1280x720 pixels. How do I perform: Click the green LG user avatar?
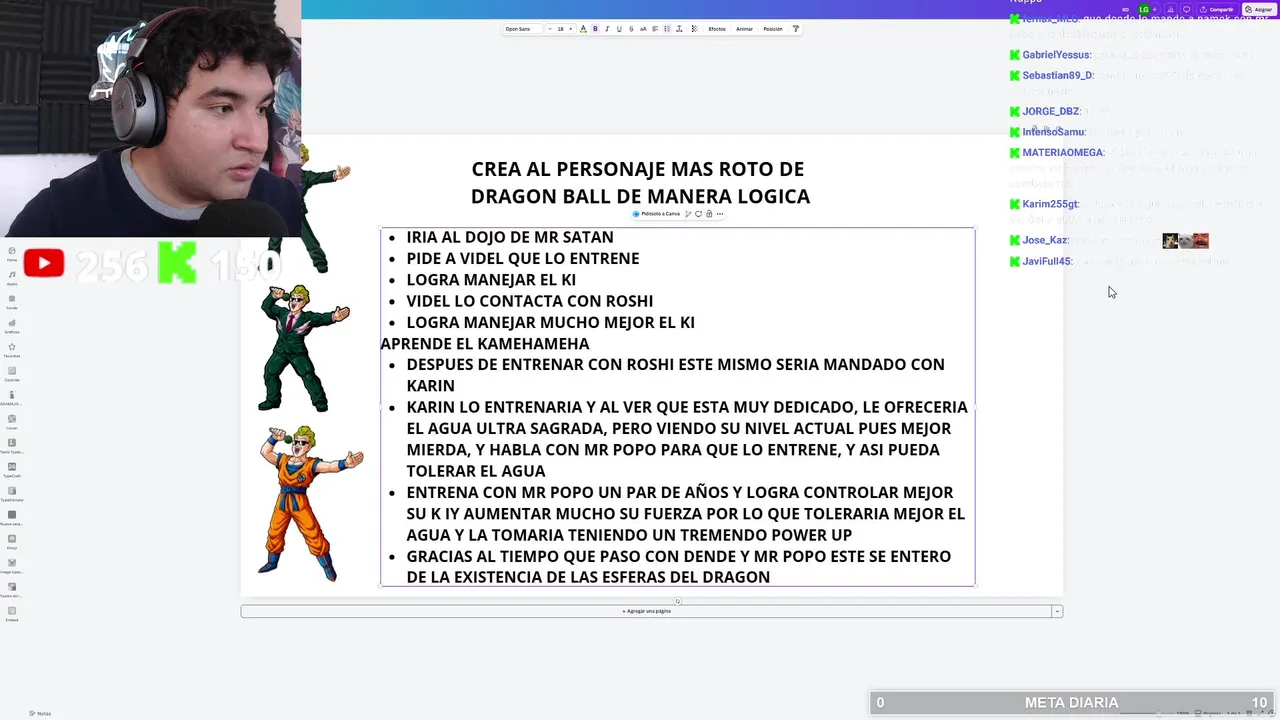(1144, 10)
